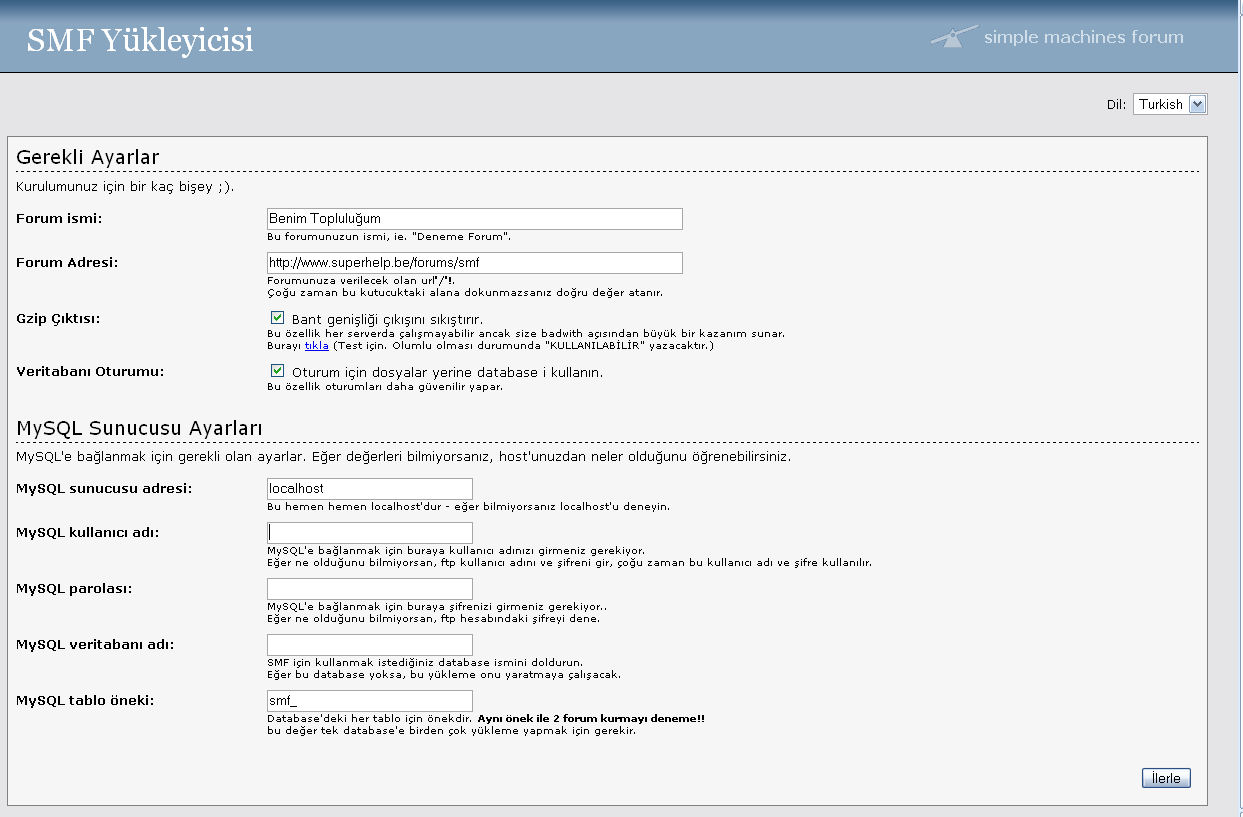Click the 'SMF Yükleyicisi' page title
Viewport: 1243px width, 817px height.
pos(140,40)
